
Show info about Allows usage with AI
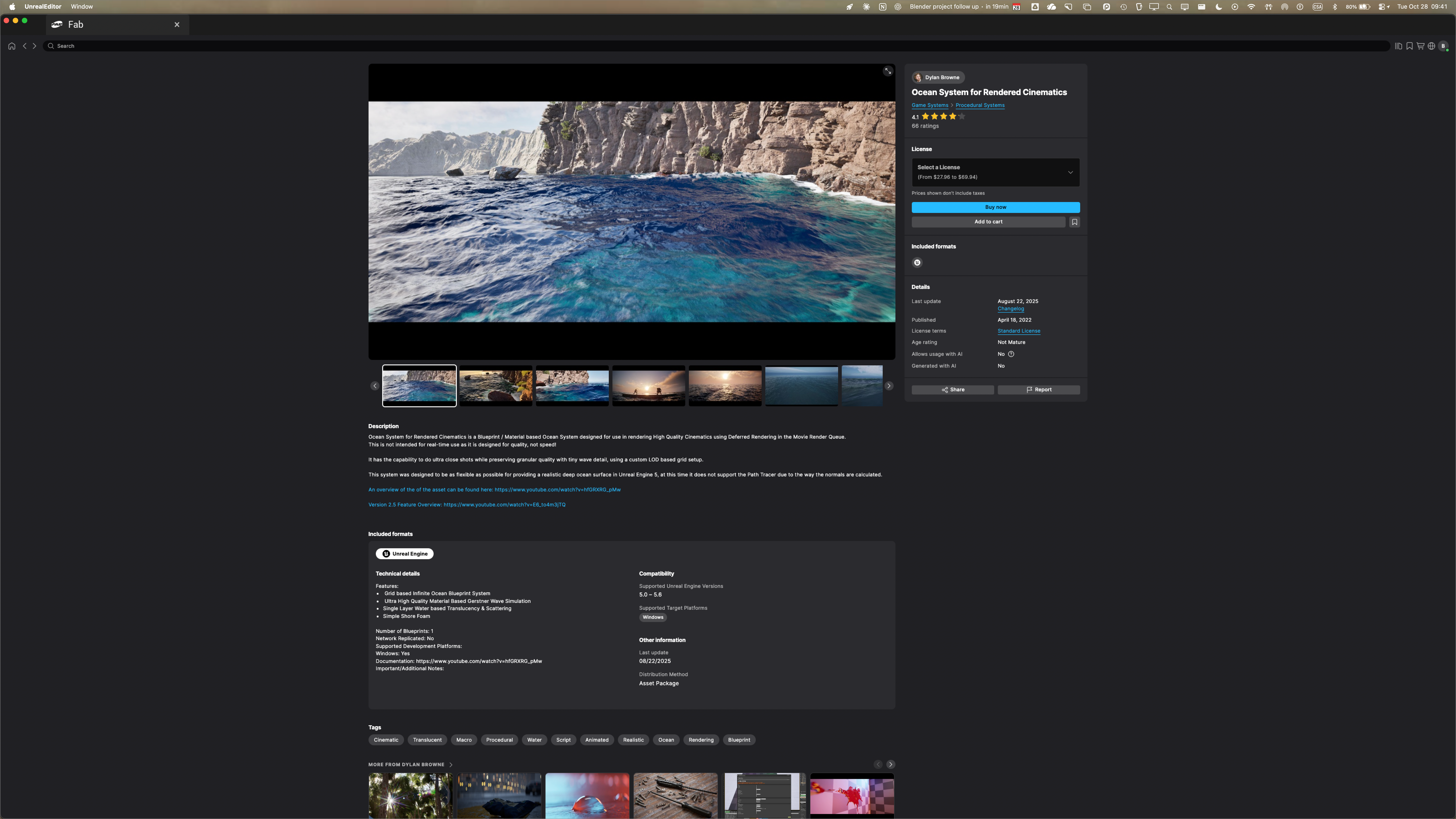tap(1011, 354)
